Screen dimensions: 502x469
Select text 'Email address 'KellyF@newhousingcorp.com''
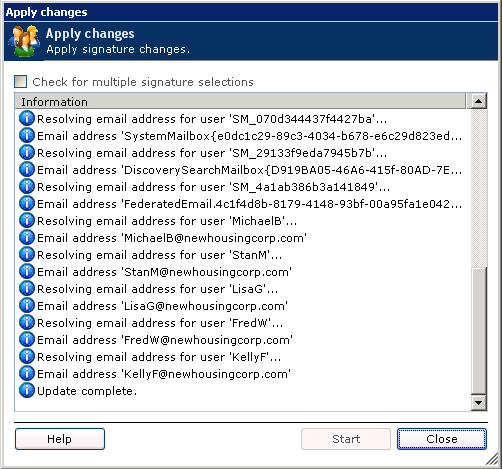click(x=164, y=374)
